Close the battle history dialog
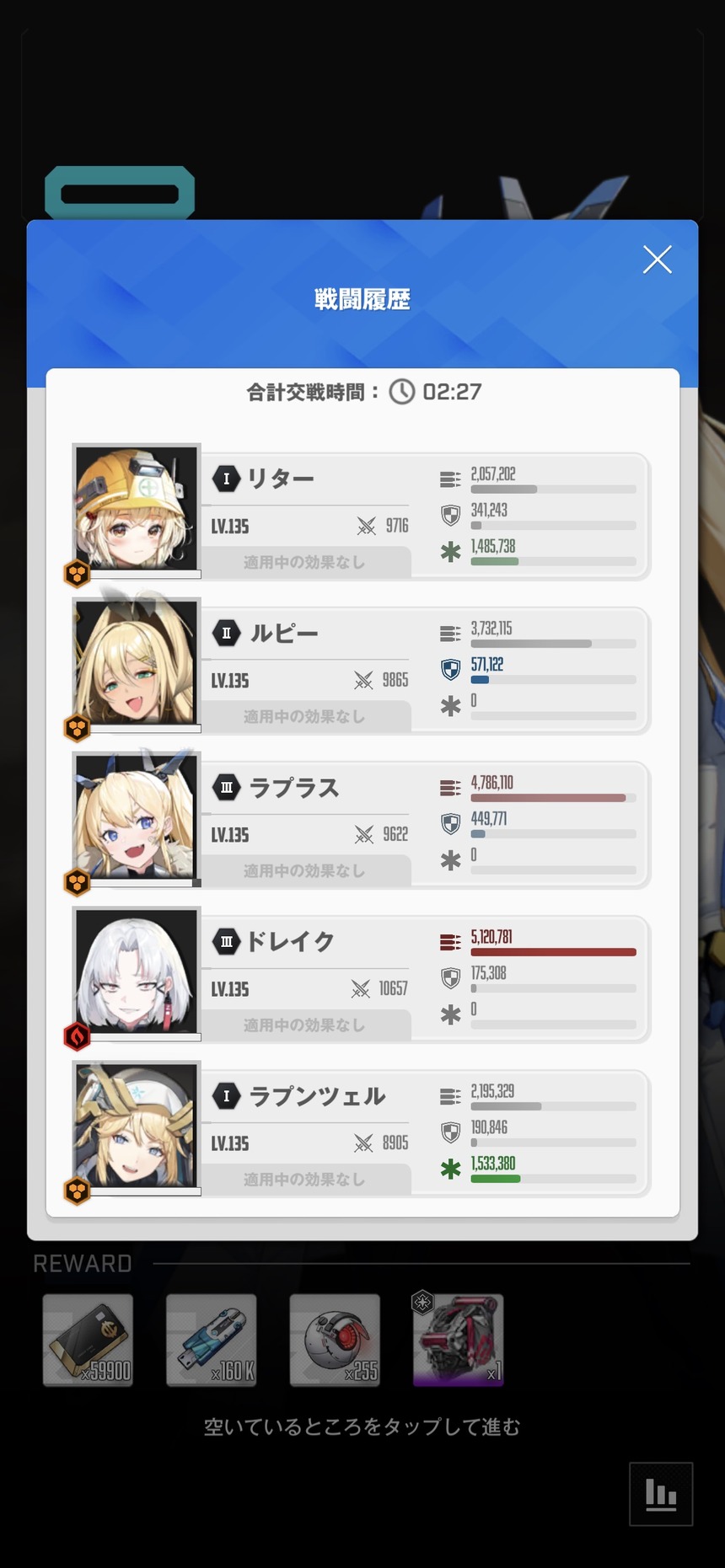Screen dimensions: 725x1568 657,260
